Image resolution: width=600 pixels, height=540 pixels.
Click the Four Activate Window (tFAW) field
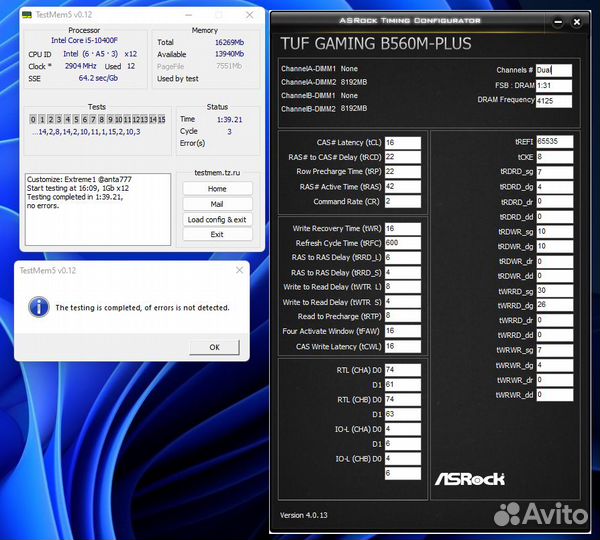pos(403,331)
